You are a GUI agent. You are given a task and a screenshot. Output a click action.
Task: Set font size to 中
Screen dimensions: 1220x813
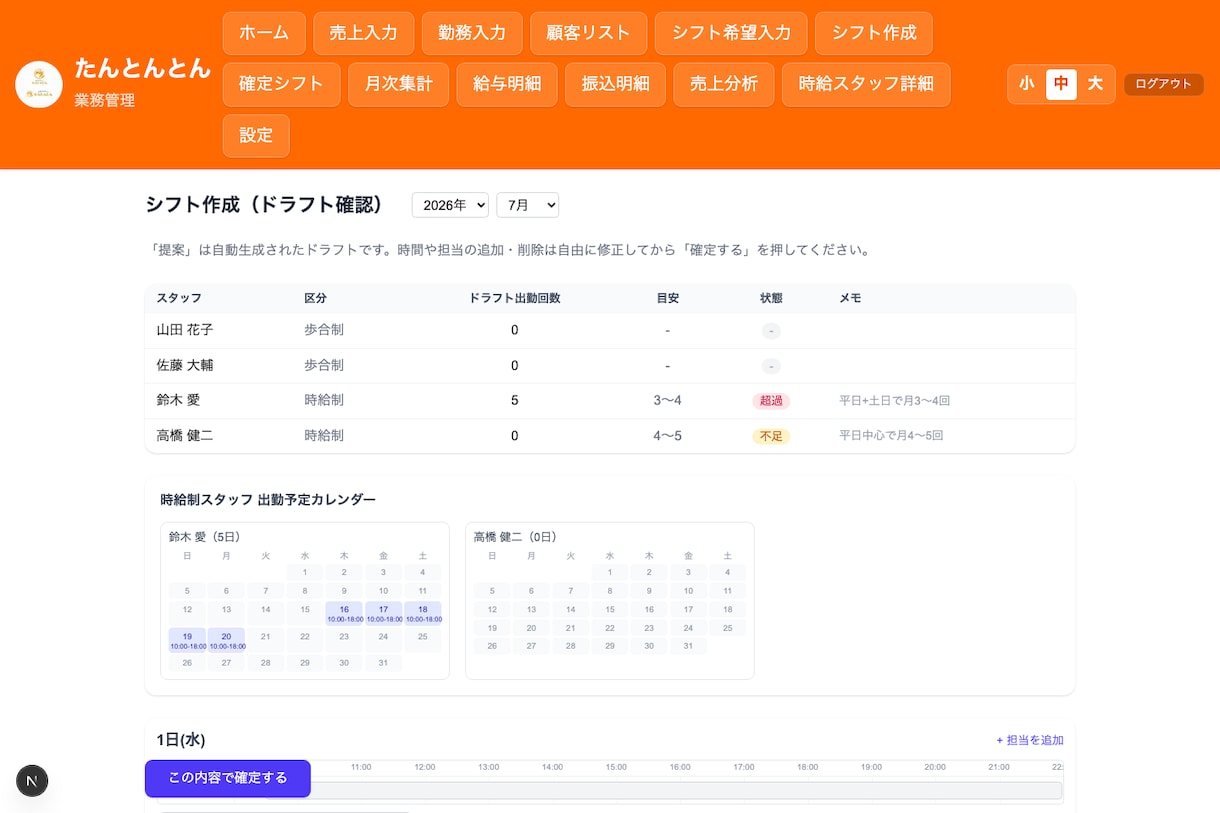click(1061, 84)
